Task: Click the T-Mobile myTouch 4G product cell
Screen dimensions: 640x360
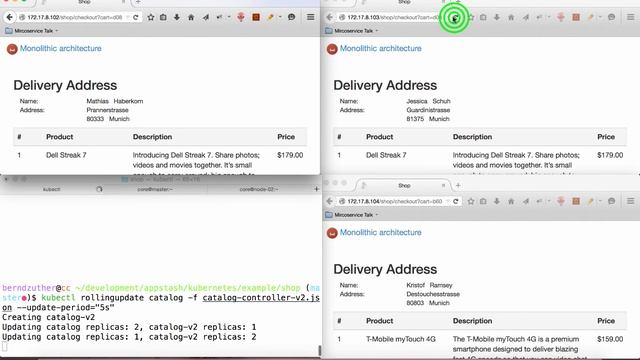Action: click(x=401, y=339)
